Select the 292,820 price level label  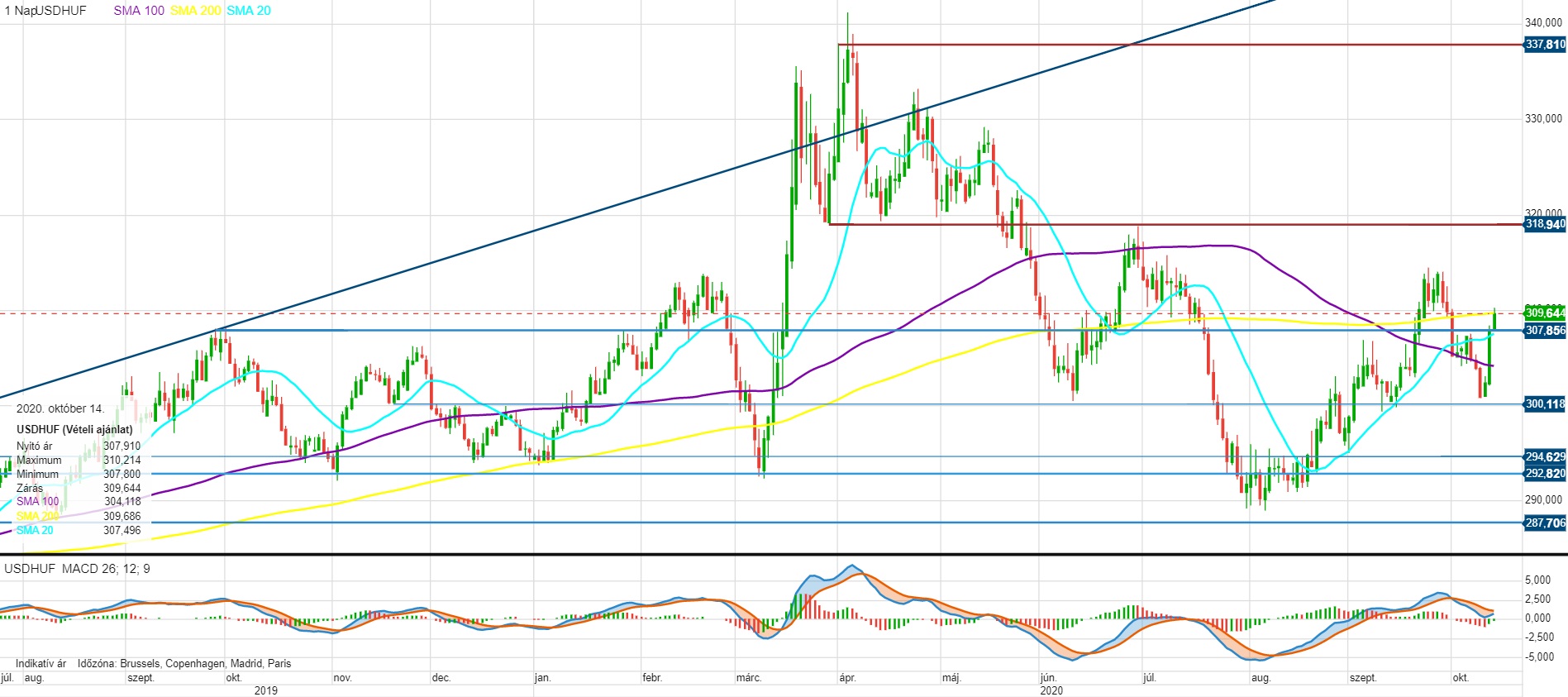(x=1545, y=474)
